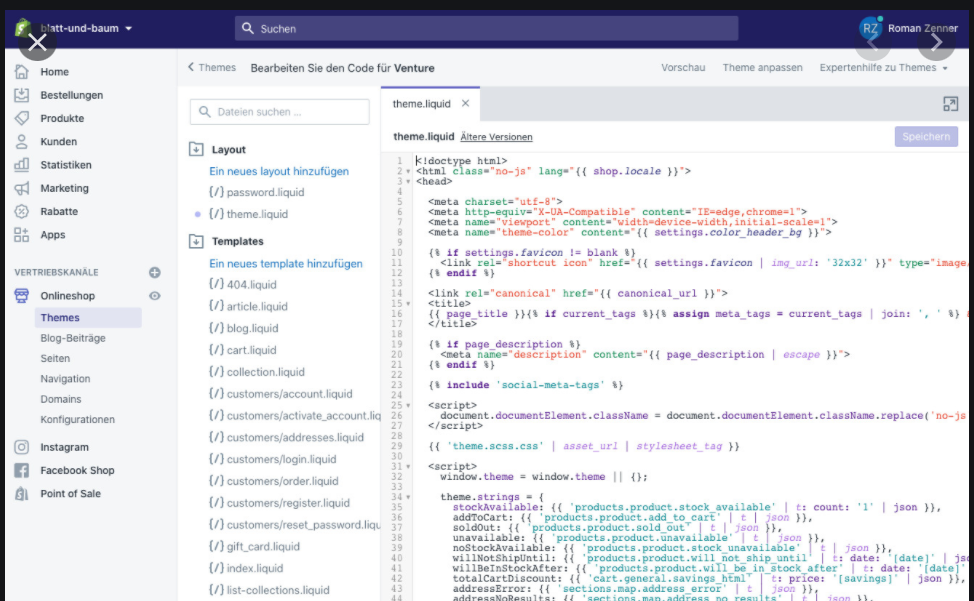974x601 pixels.
Task: Click the Marketing megaphone icon
Action: [22, 188]
